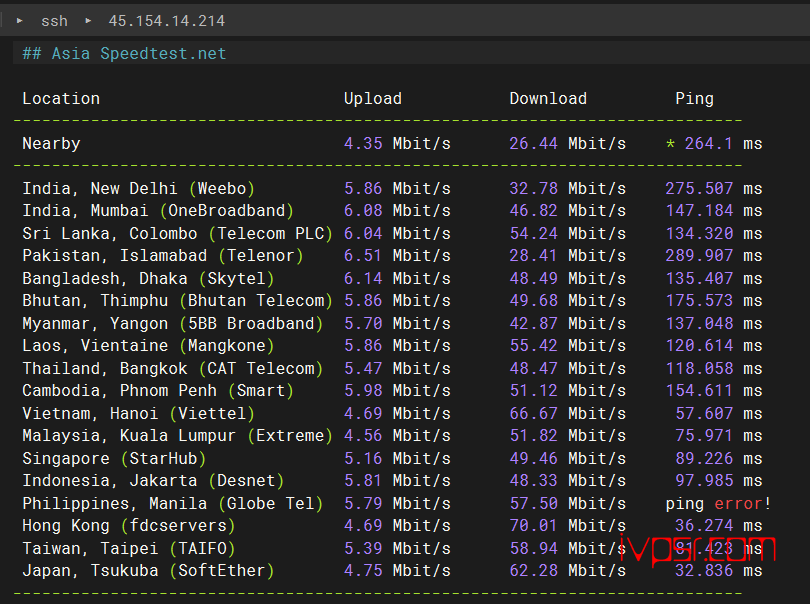Click Mumbai download 46.82
The width and height of the screenshot is (810, 604).
coord(534,210)
